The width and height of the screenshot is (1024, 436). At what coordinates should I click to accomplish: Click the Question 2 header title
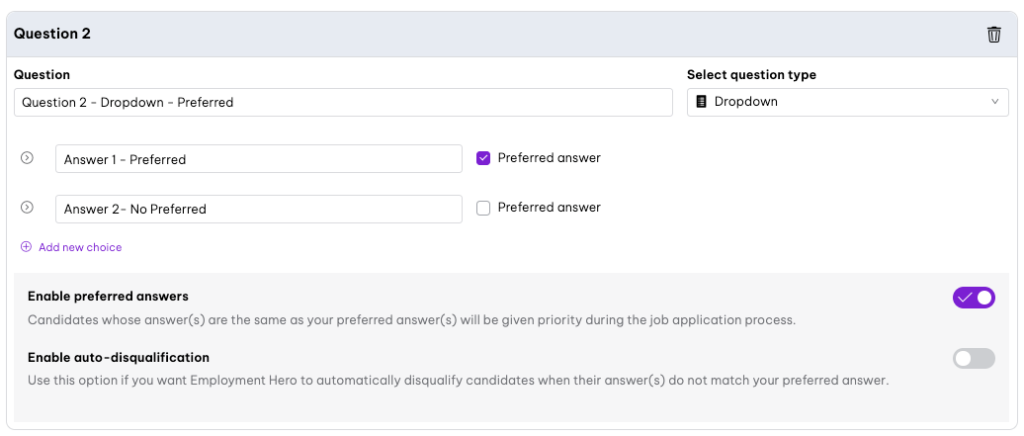point(52,34)
